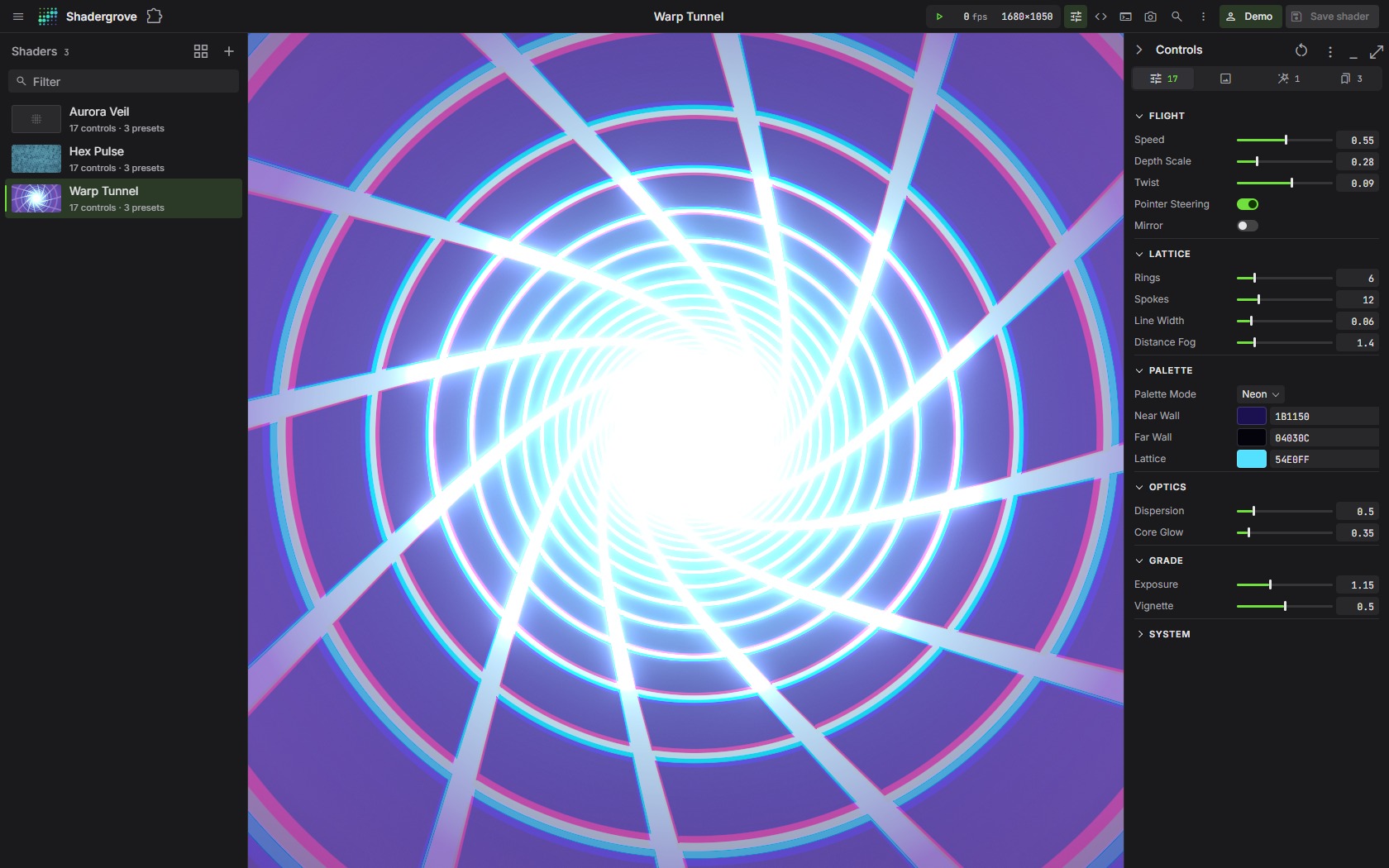
Task: Collapse Controls panel with chevron
Action: click(1139, 50)
